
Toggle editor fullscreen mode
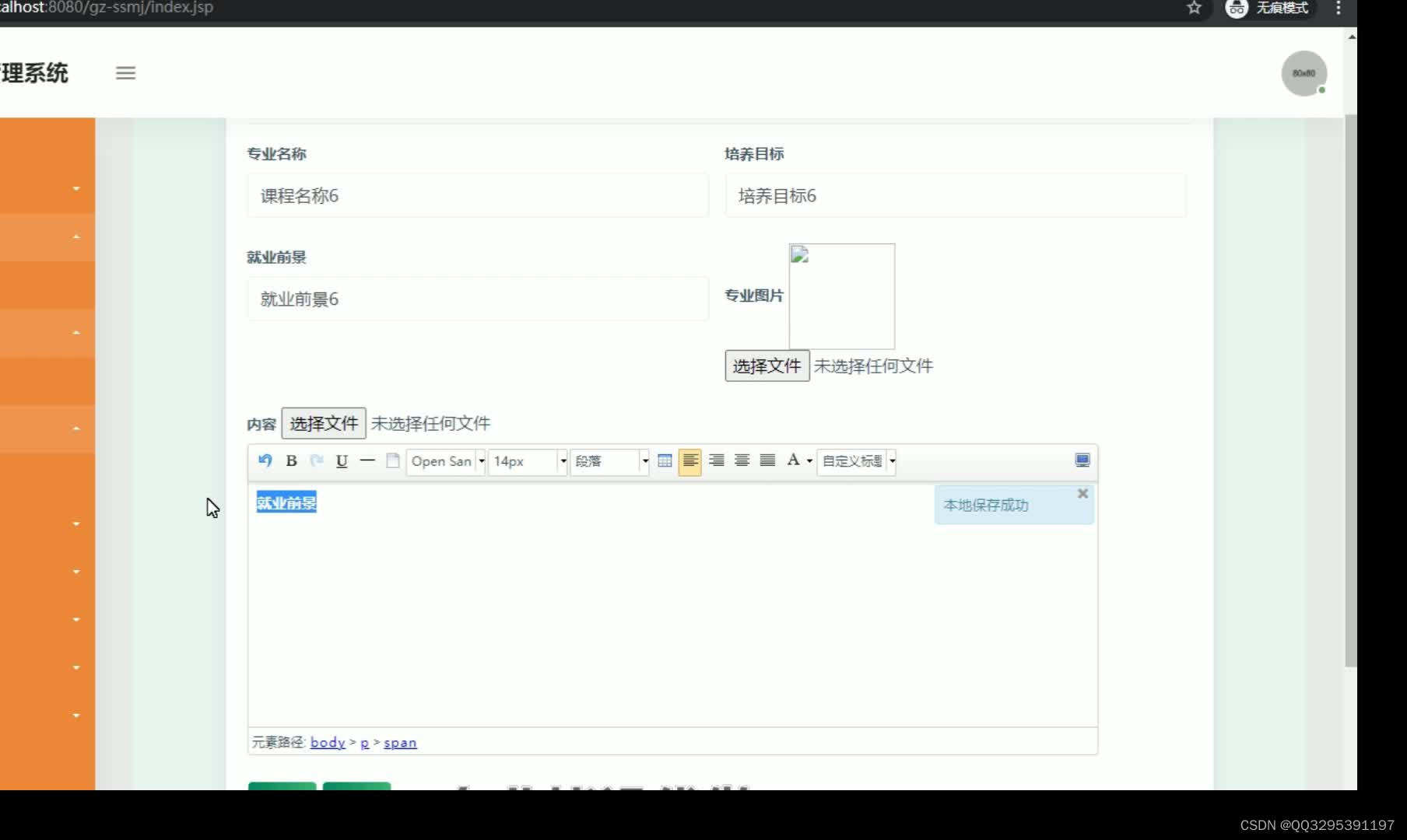(x=1082, y=460)
